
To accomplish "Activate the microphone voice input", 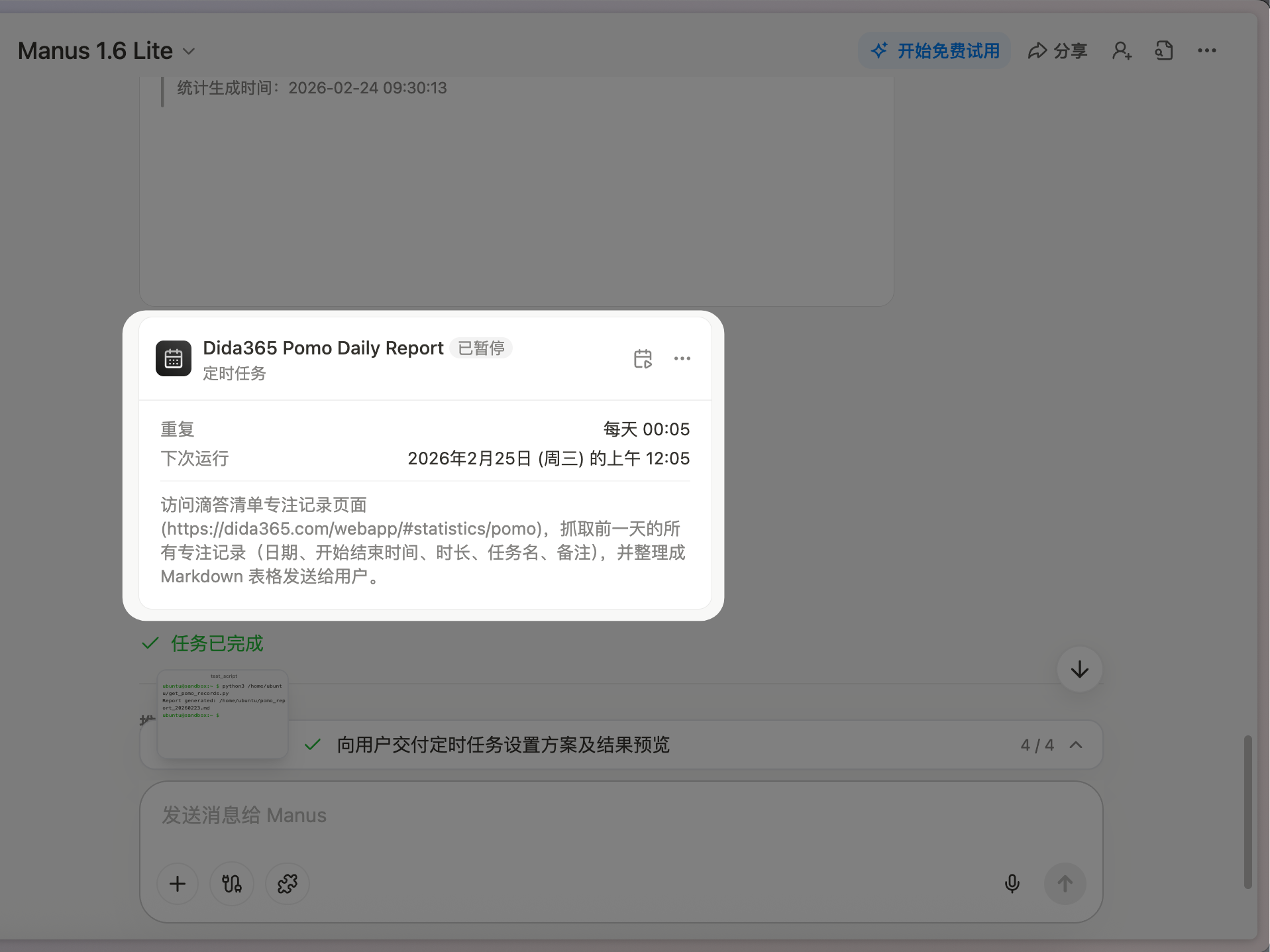I will pyautogui.click(x=1012, y=884).
